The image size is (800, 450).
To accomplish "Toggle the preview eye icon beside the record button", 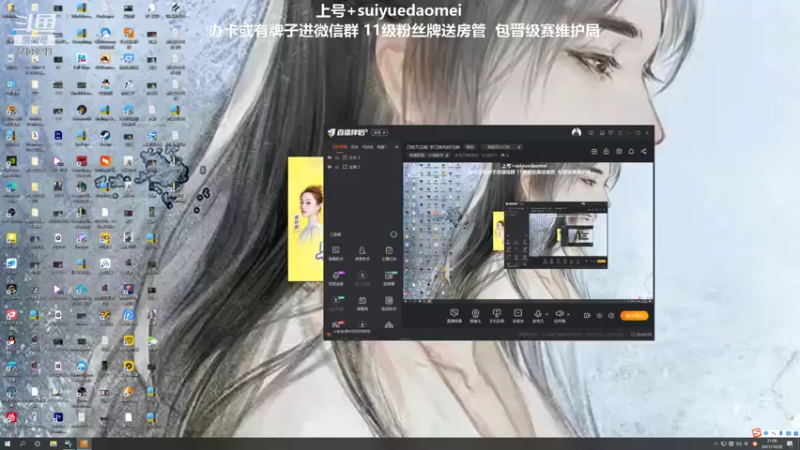I will pos(599,316).
